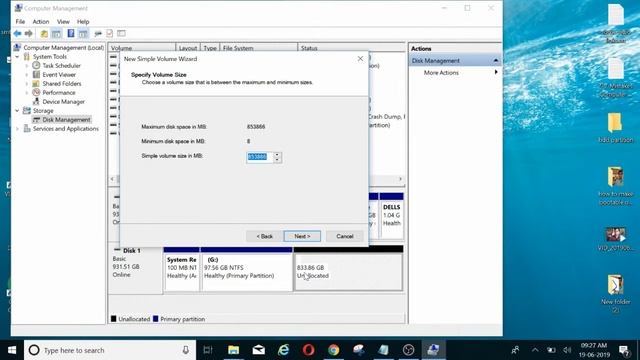Collapse the Disk Management actions section arrow
The image size is (640, 360).
pos(496,60)
